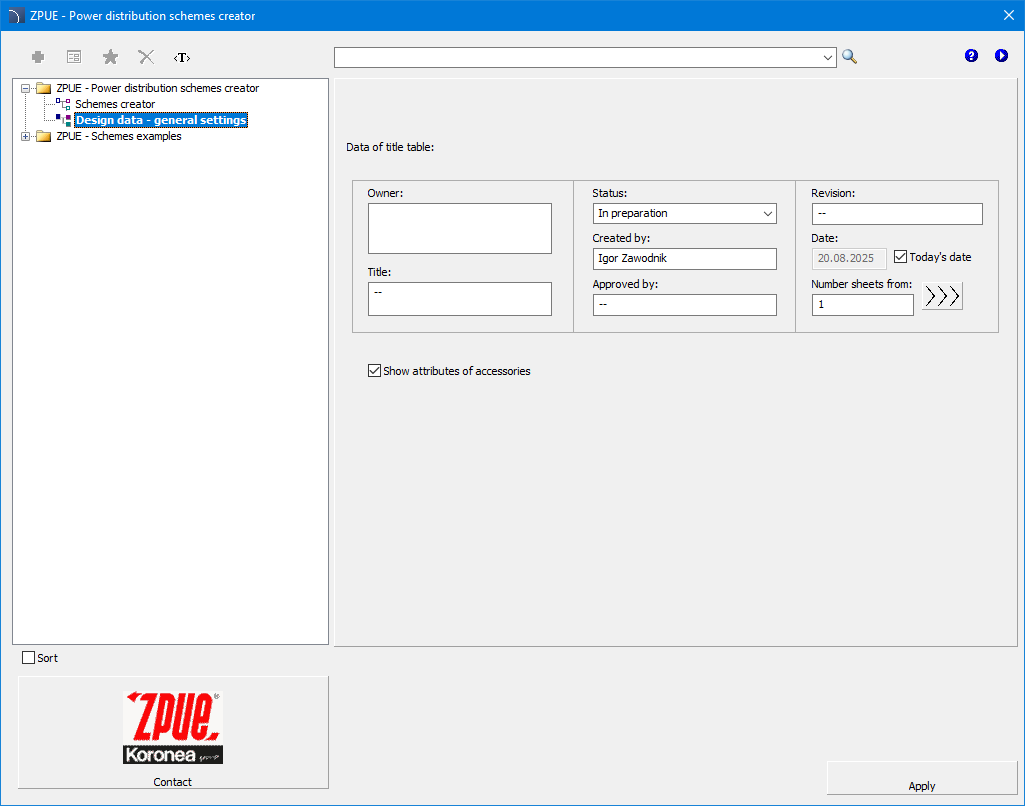Click the Design data node icon

click(x=63, y=120)
